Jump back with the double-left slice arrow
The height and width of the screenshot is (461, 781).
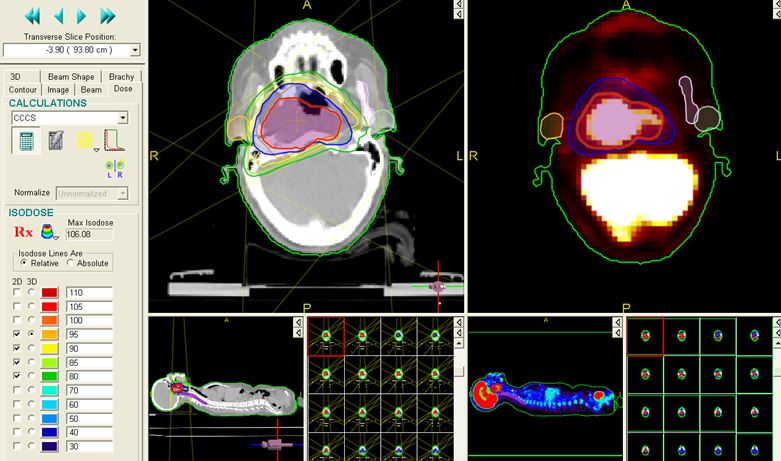[x=34, y=16]
